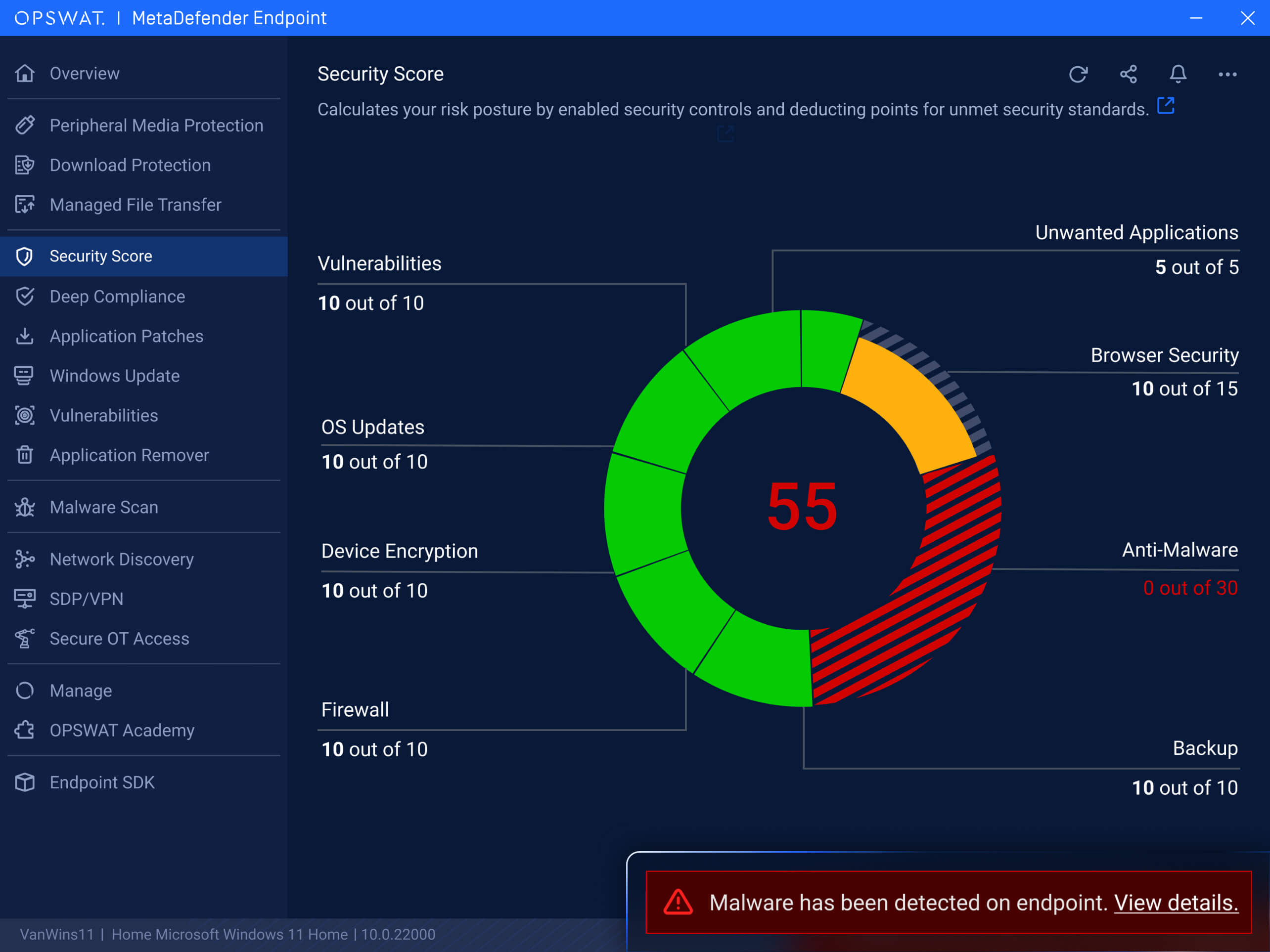Click the Anti-Malware 0 out of 30 label
1270x952 pixels.
[x=1189, y=588]
